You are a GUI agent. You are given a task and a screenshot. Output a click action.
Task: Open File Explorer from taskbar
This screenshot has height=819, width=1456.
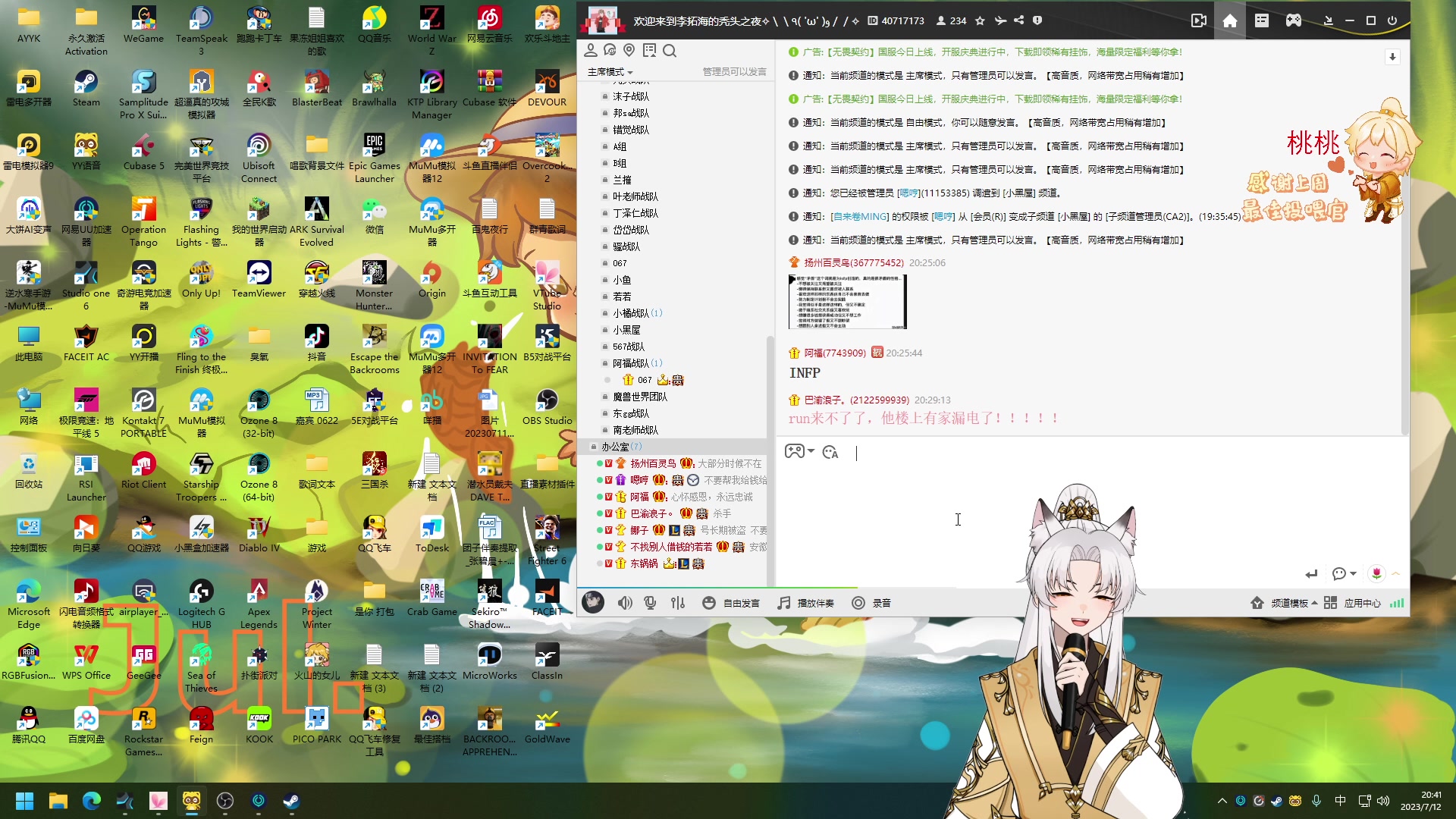pyautogui.click(x=58, y=801)
